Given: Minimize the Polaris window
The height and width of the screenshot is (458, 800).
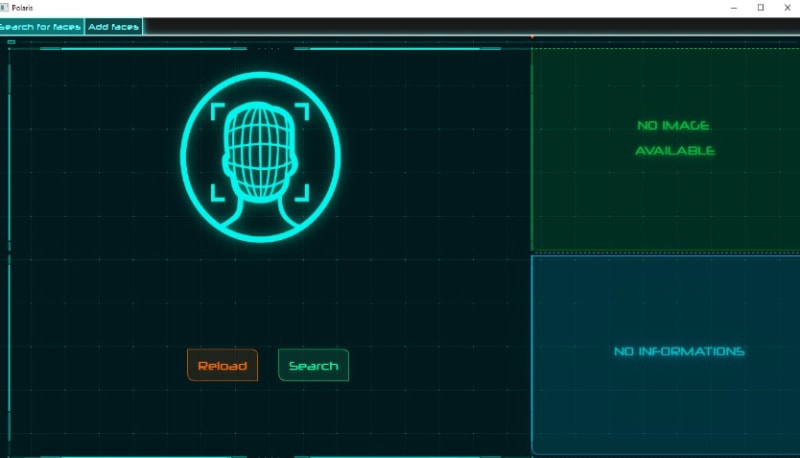Looking at the screenshot, I should [x=734, y=8].
